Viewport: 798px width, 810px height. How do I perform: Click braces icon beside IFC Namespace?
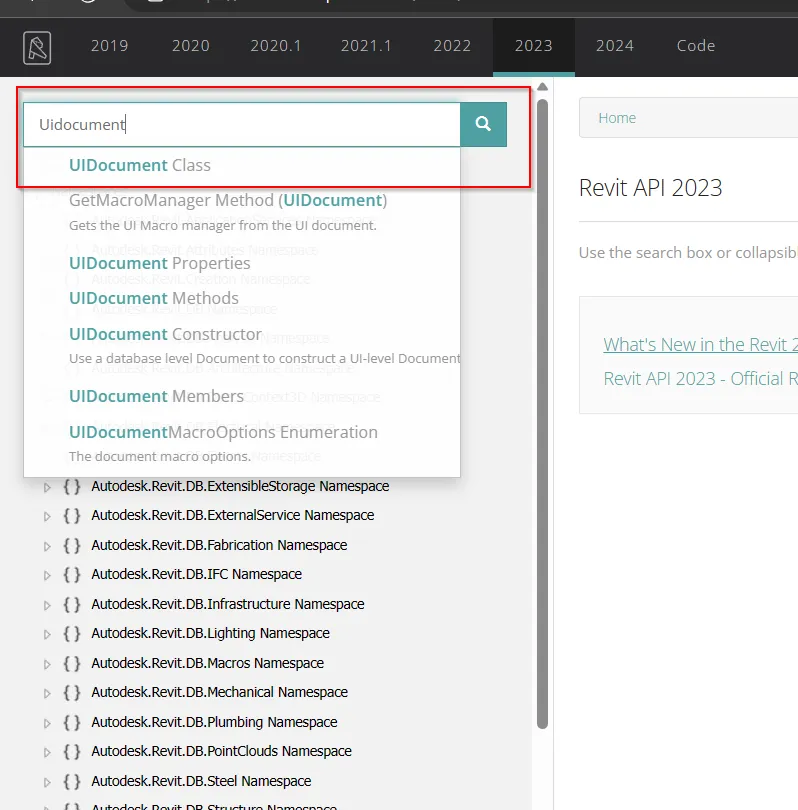(x=72, y=574)
